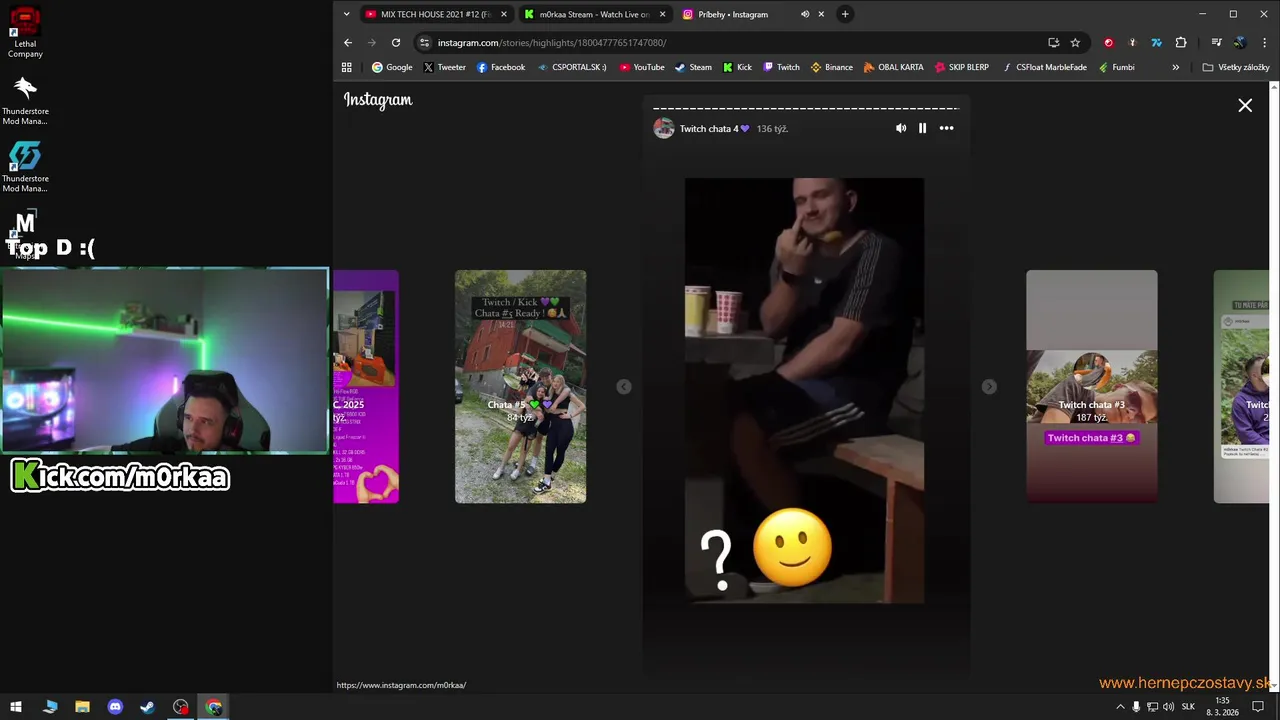The image size is (1280, 720).
Task: Go to the previous story arrow
Action: click(624, 387)
